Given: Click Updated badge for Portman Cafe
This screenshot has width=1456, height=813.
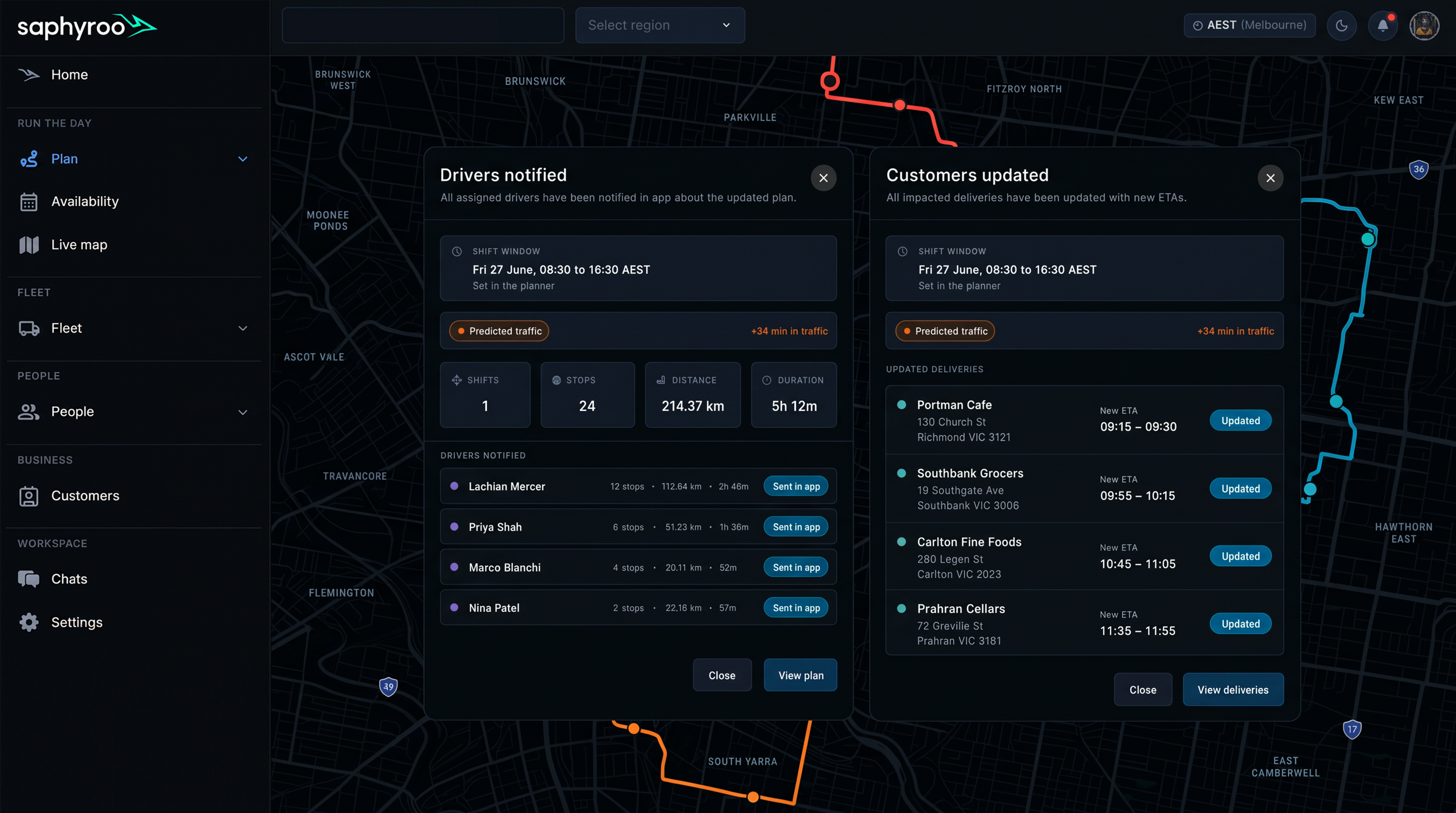Looking at the screenshot, I should pos(1240,421).
